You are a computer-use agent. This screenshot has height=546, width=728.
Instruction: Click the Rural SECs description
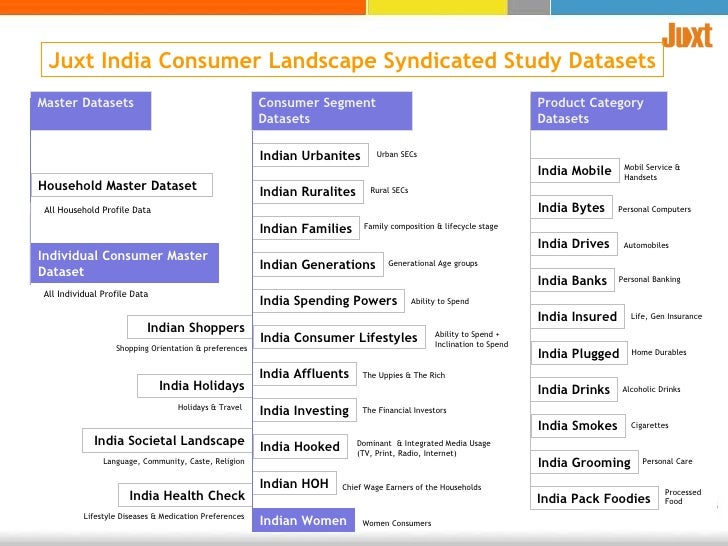(x=389, y=190)
